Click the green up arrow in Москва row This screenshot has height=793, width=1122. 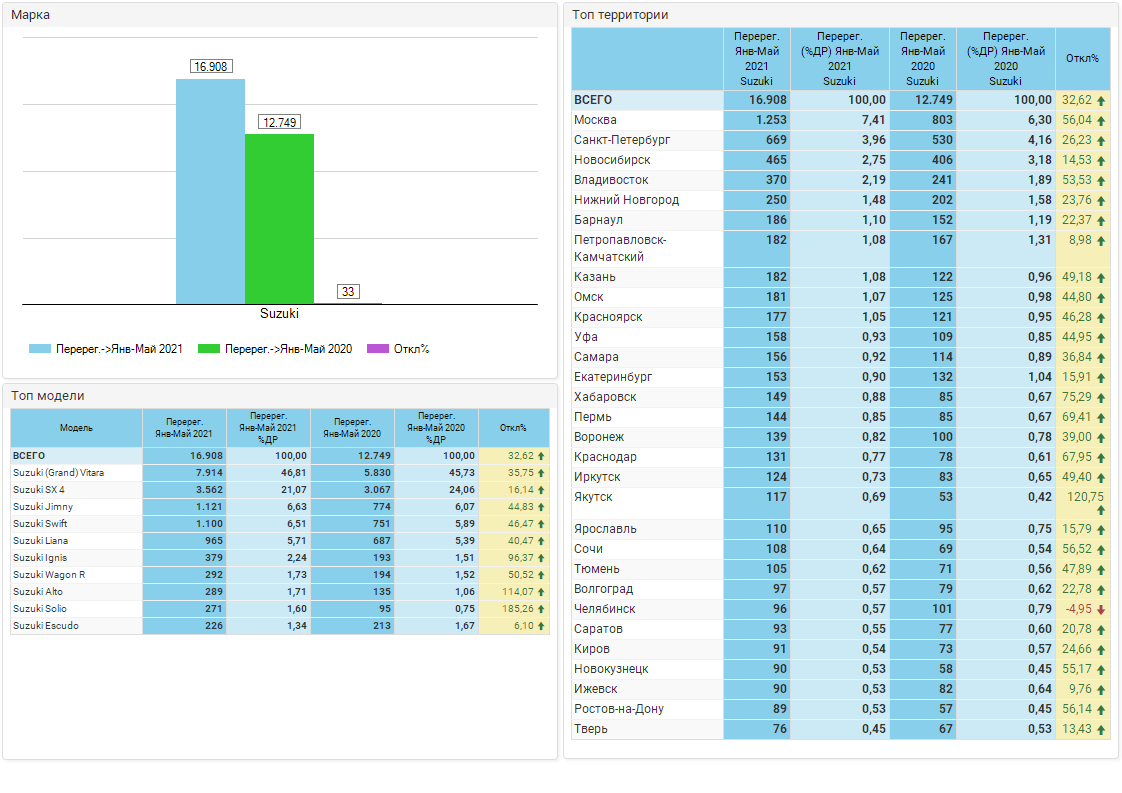click(x=1101, y=120)
